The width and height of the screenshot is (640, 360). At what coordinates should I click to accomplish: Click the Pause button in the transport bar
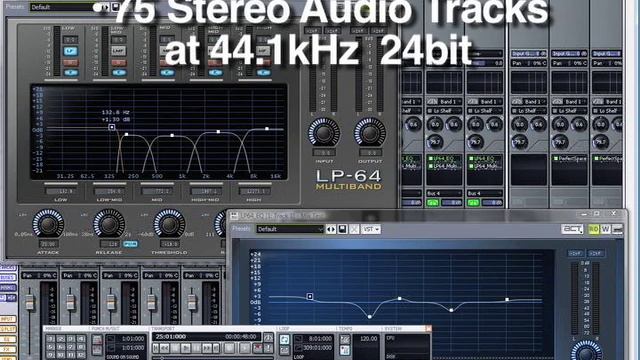pos(196,348)
